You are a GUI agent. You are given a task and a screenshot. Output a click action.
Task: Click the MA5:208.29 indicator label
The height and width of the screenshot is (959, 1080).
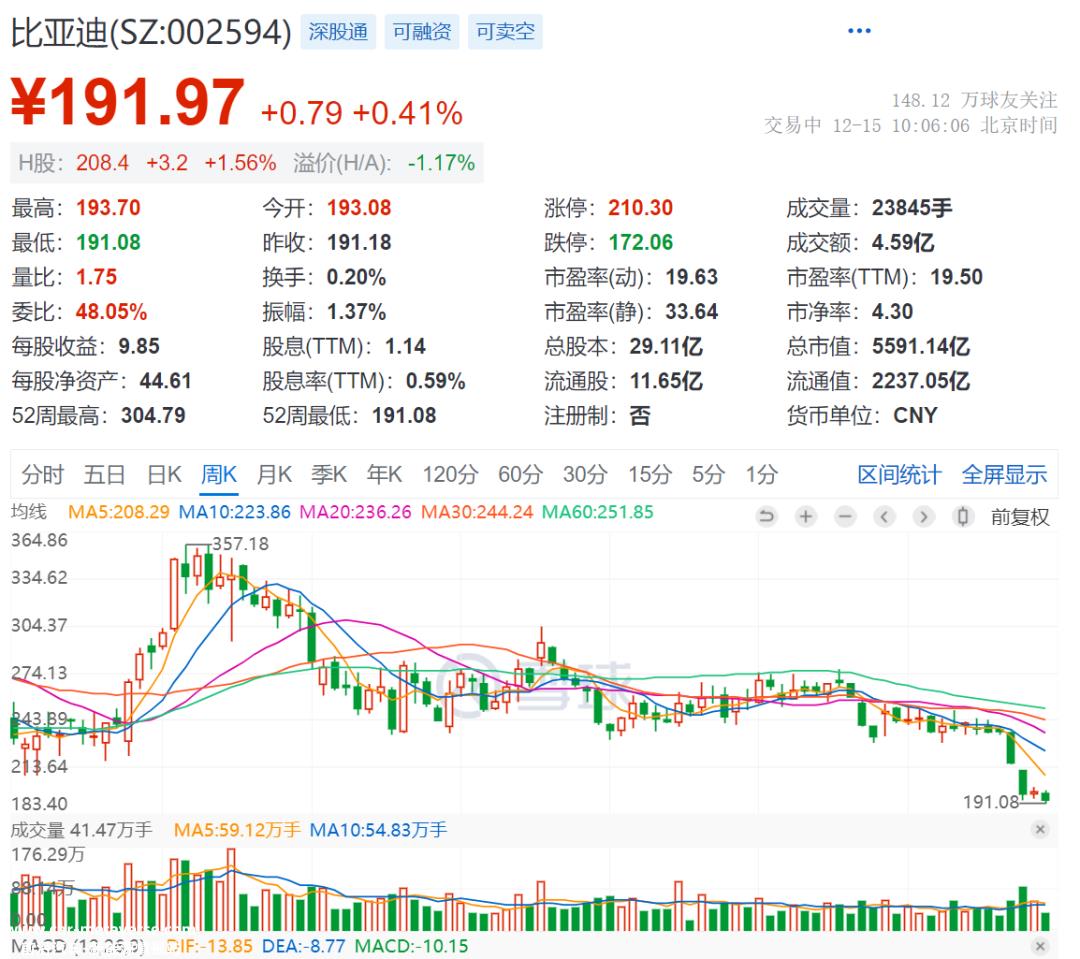(x=118, y=512)
